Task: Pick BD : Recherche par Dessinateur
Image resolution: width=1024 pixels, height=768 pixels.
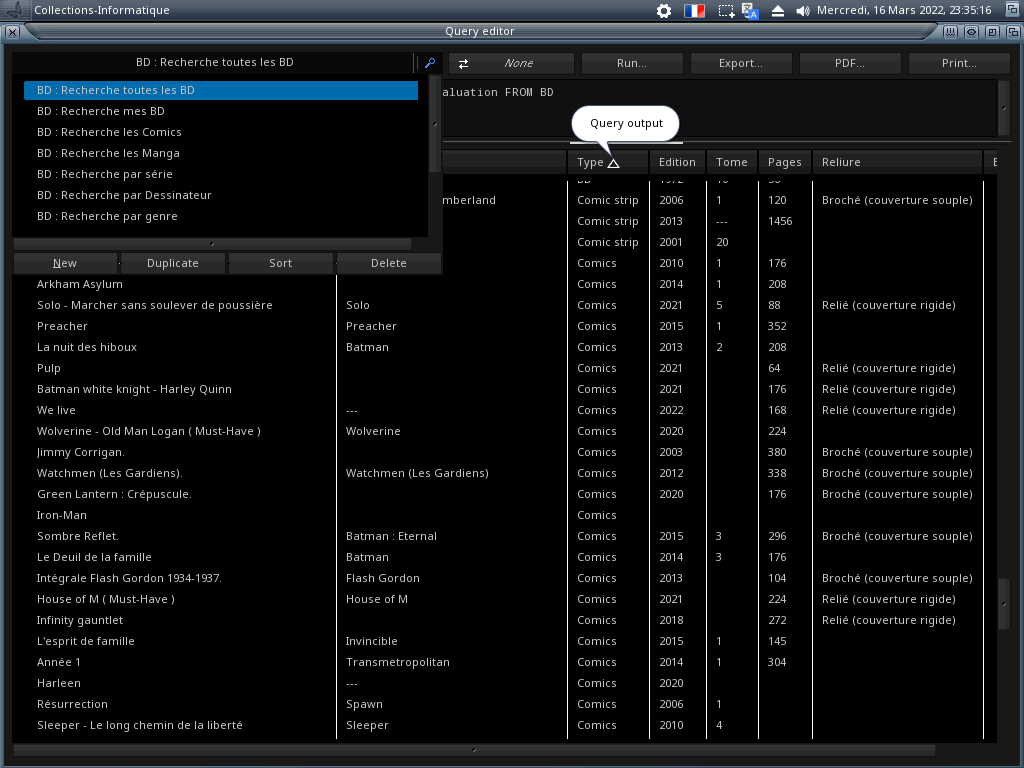Action: point(221,195)
